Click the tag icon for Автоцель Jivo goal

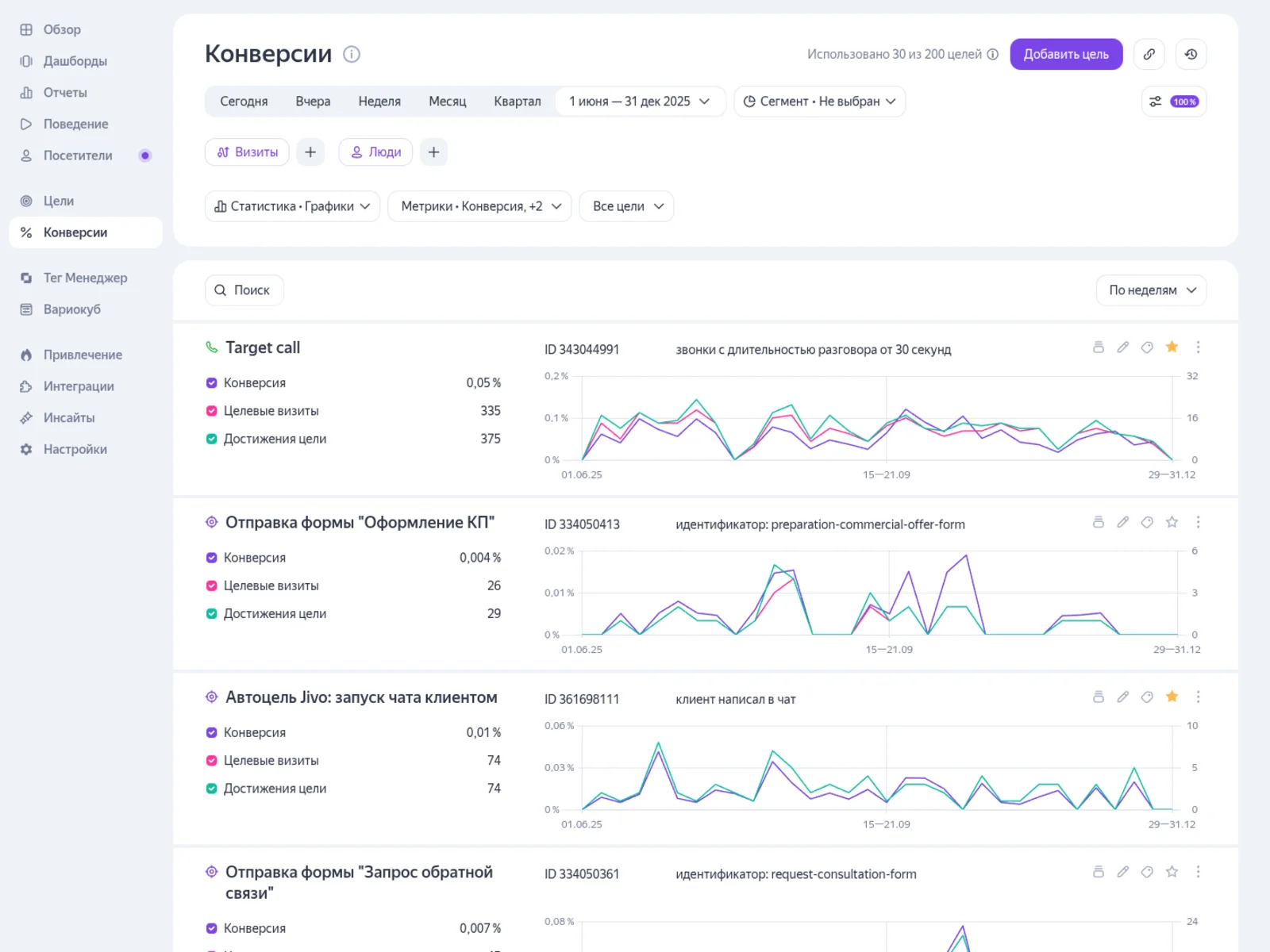[1147, 697]
